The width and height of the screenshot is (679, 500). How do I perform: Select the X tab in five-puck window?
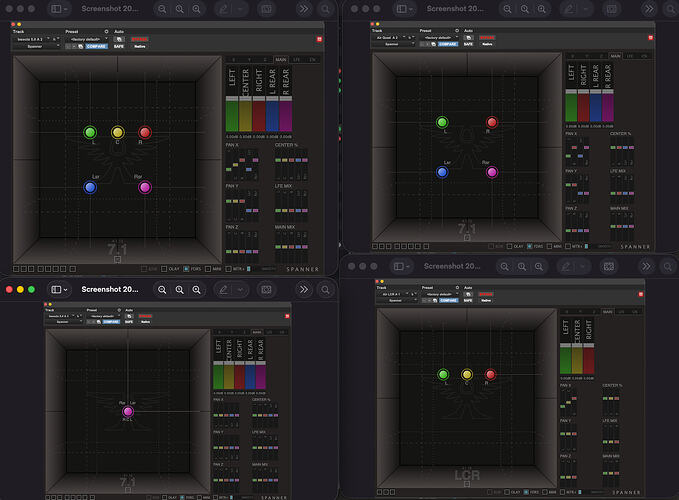(x=233, y=59)
